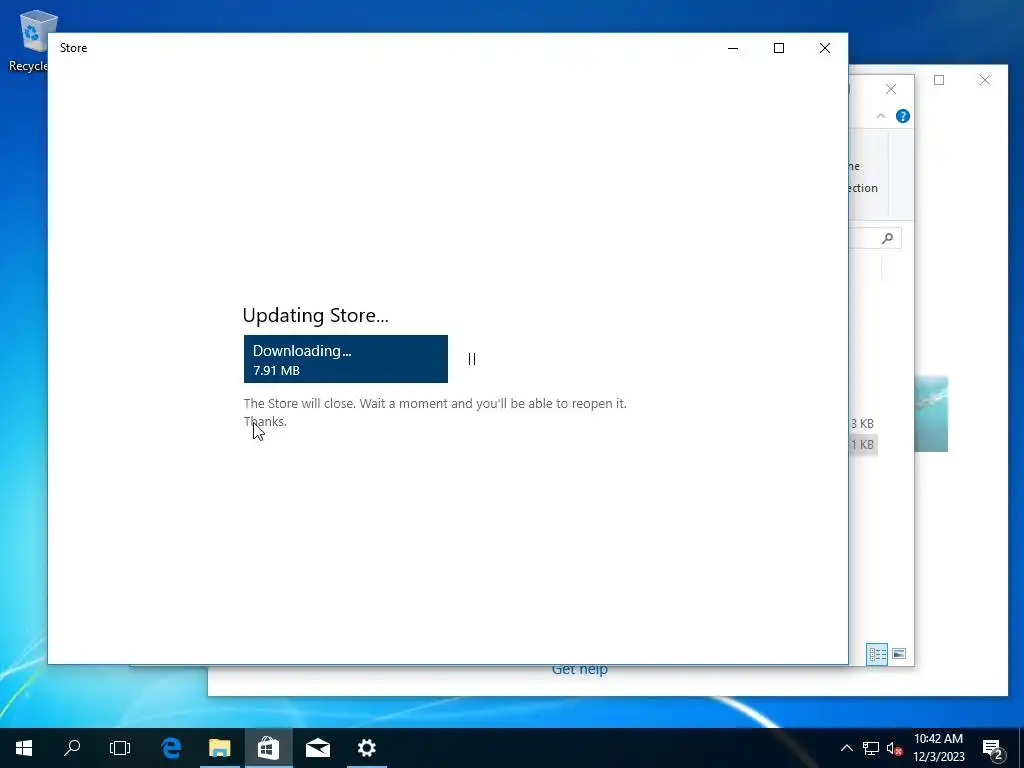The width and height of the screenshot is (1024, 768).
Task: Close the File Explorer window
Action: coord(891,89)
